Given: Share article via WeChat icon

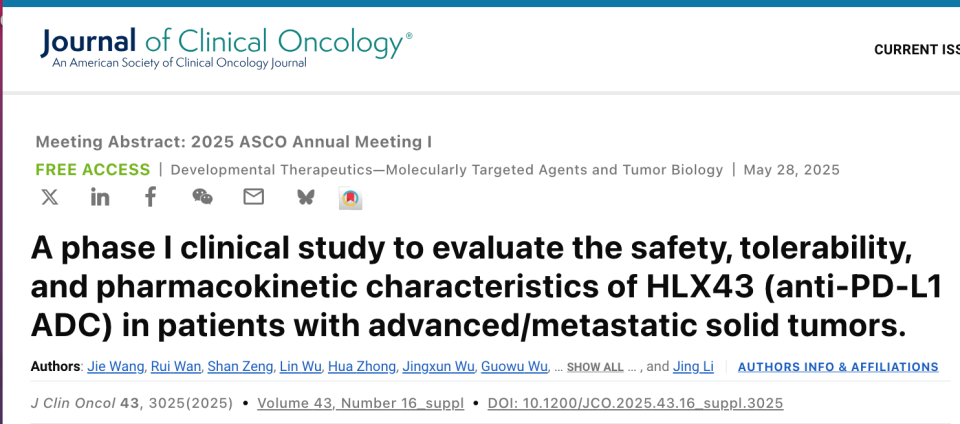Looking at the screenshot, I should 203,197.
